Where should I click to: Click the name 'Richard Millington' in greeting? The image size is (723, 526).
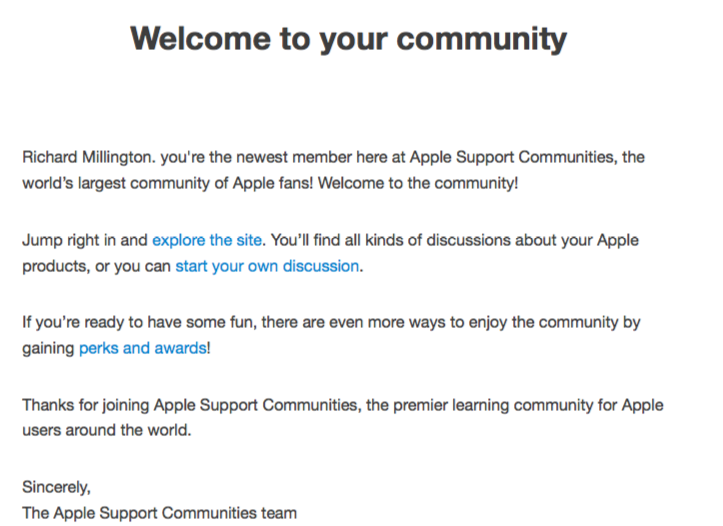pos(87,157)
